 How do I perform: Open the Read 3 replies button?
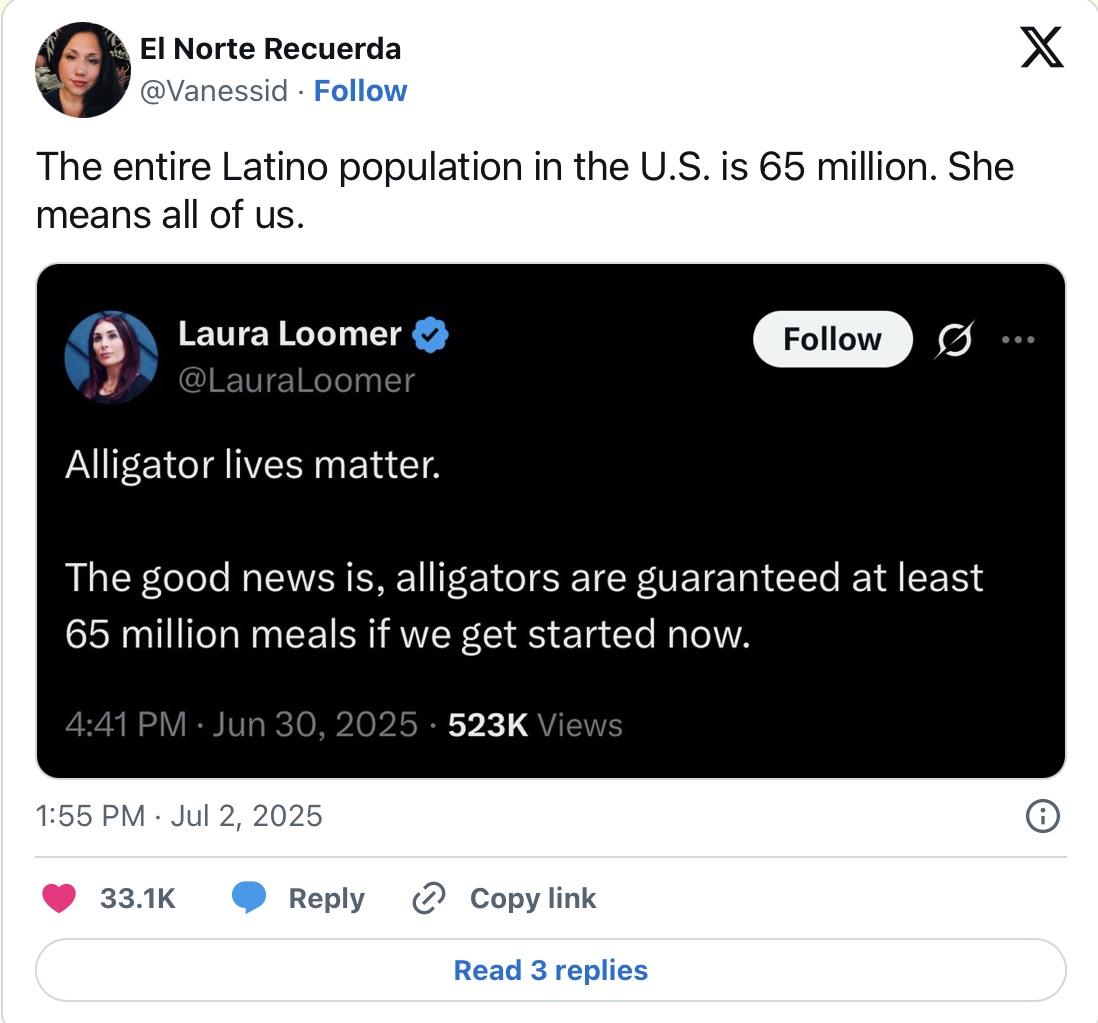pyautogui.click(x=550, y=970)
